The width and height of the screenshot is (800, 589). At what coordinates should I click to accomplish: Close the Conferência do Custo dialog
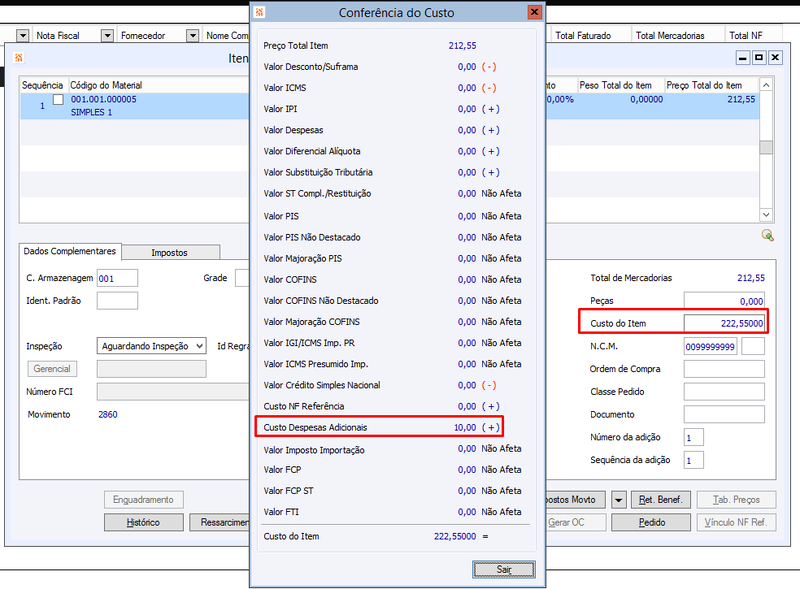coord(534,12)
